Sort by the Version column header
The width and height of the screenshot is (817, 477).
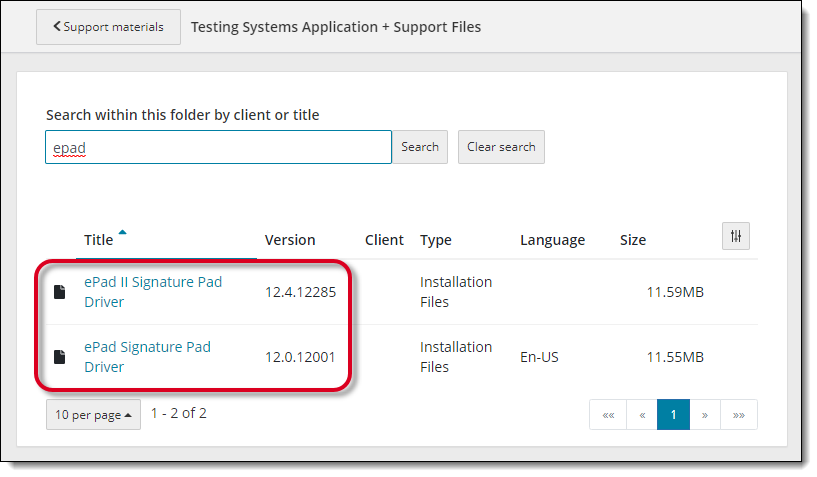coord(290,240)
